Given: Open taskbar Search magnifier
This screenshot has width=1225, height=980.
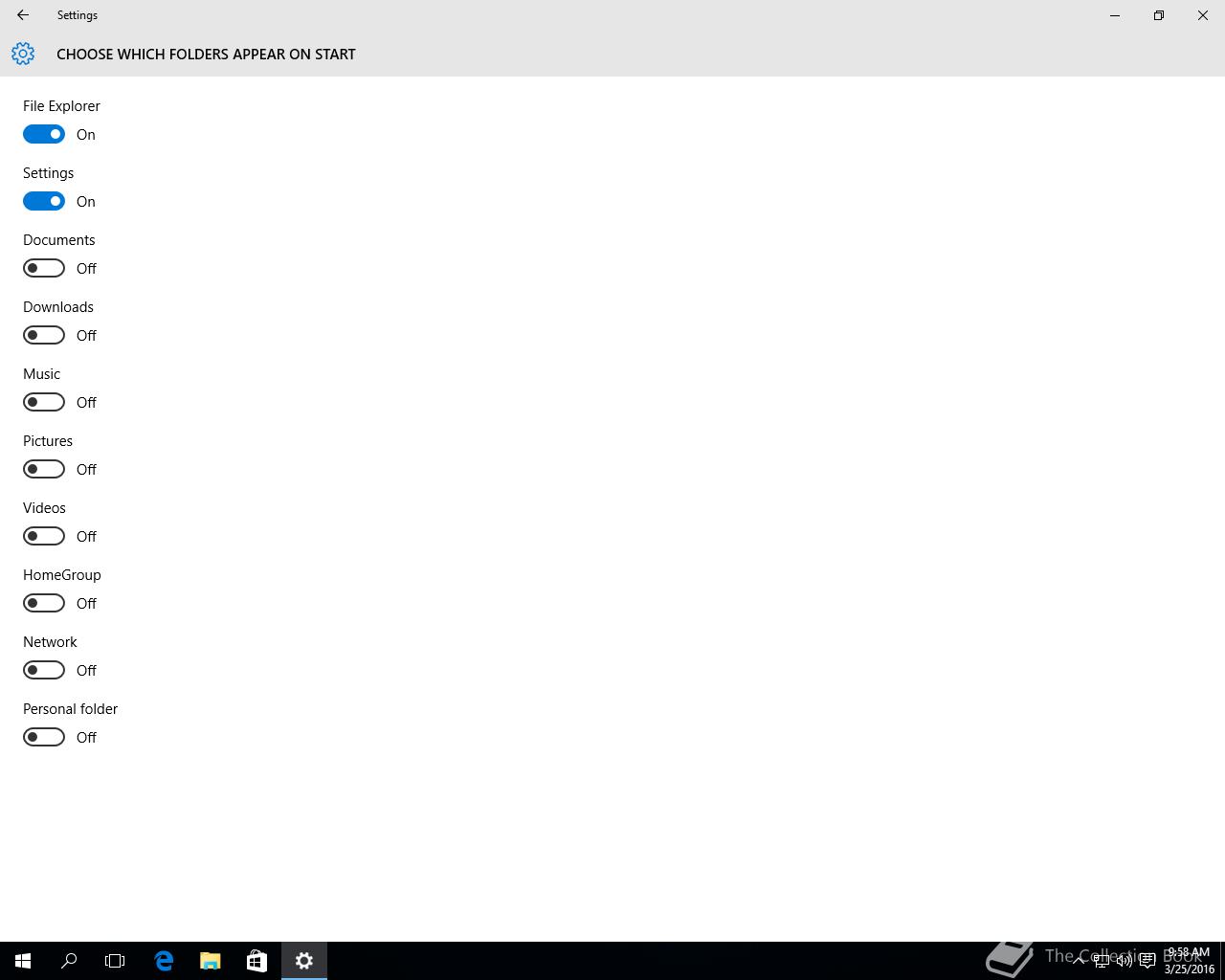Looking at the screenshot, I should pyautogui.click(x=69, y=961).
